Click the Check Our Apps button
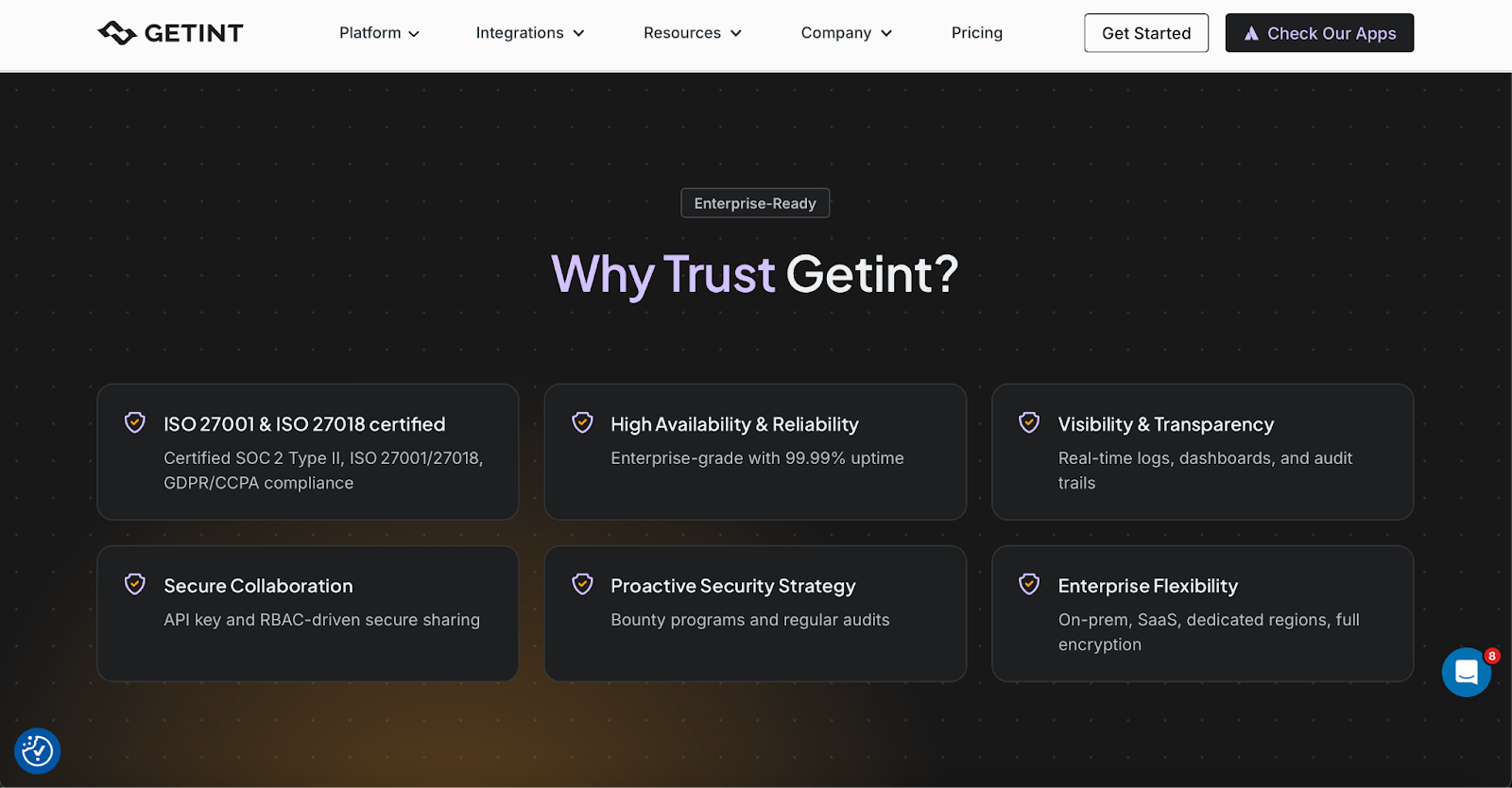The image size is (1512, 788). [x=1319, y=33]
